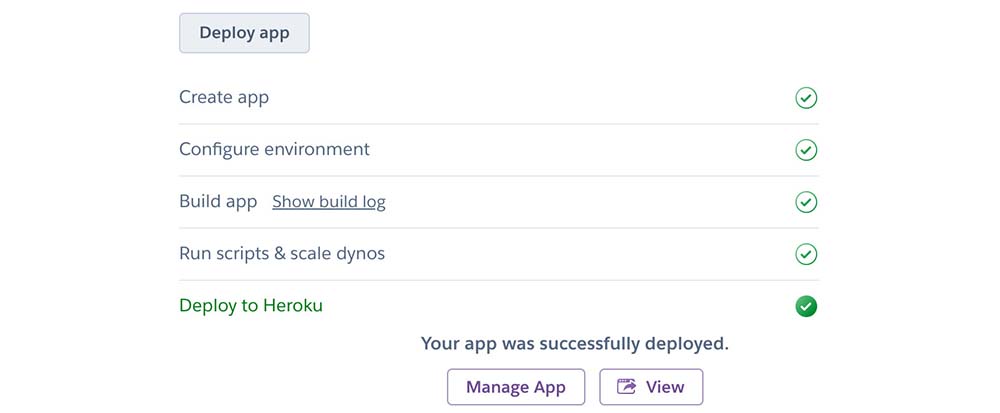Viewport: 1000px width, 413px height.
Task: Select the Create app step label
Action: (224, 98)
